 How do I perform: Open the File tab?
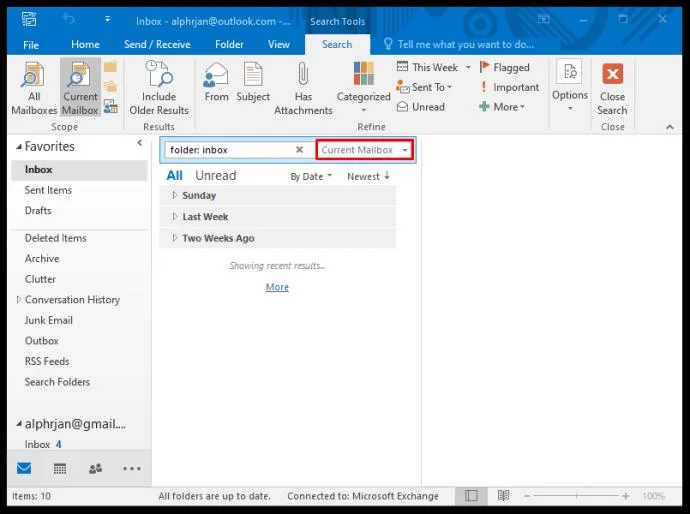(31, 44)
